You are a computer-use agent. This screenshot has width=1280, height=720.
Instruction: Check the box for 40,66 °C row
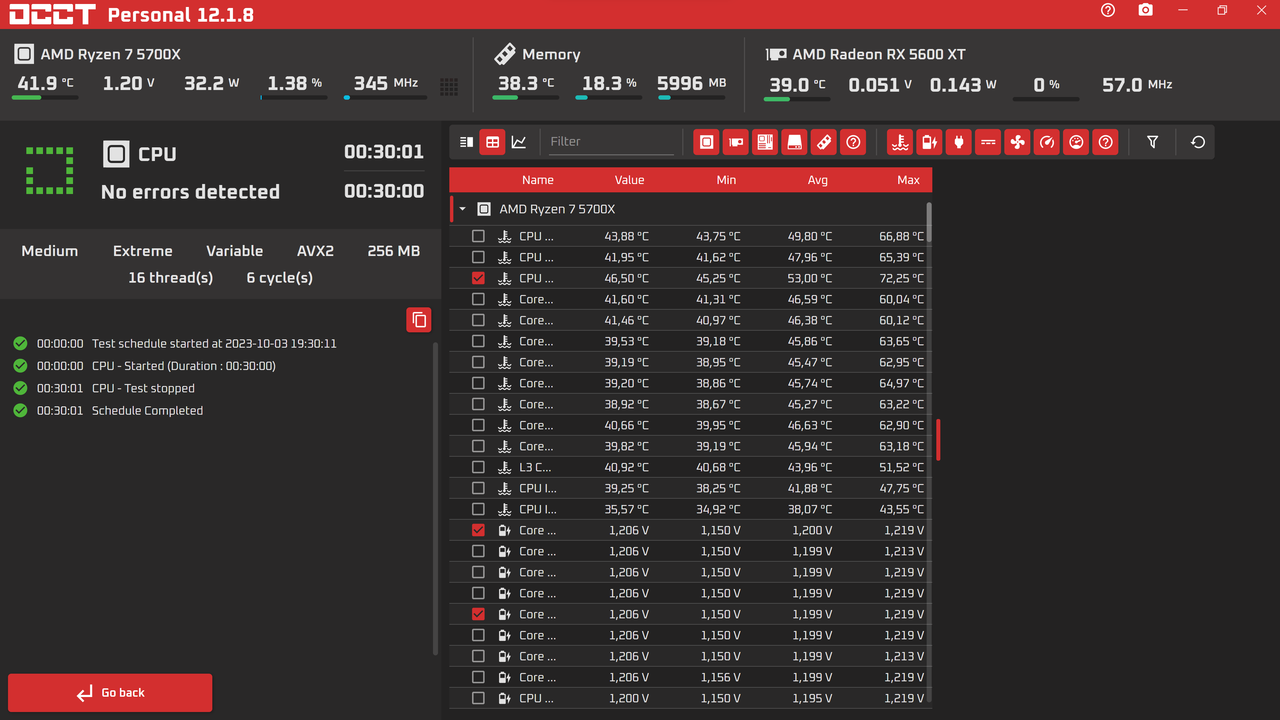[x=478, y=425]
